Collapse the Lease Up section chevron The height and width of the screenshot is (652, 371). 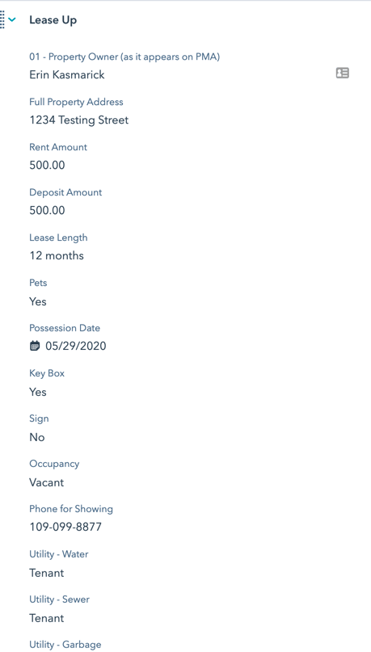point(12,20)
